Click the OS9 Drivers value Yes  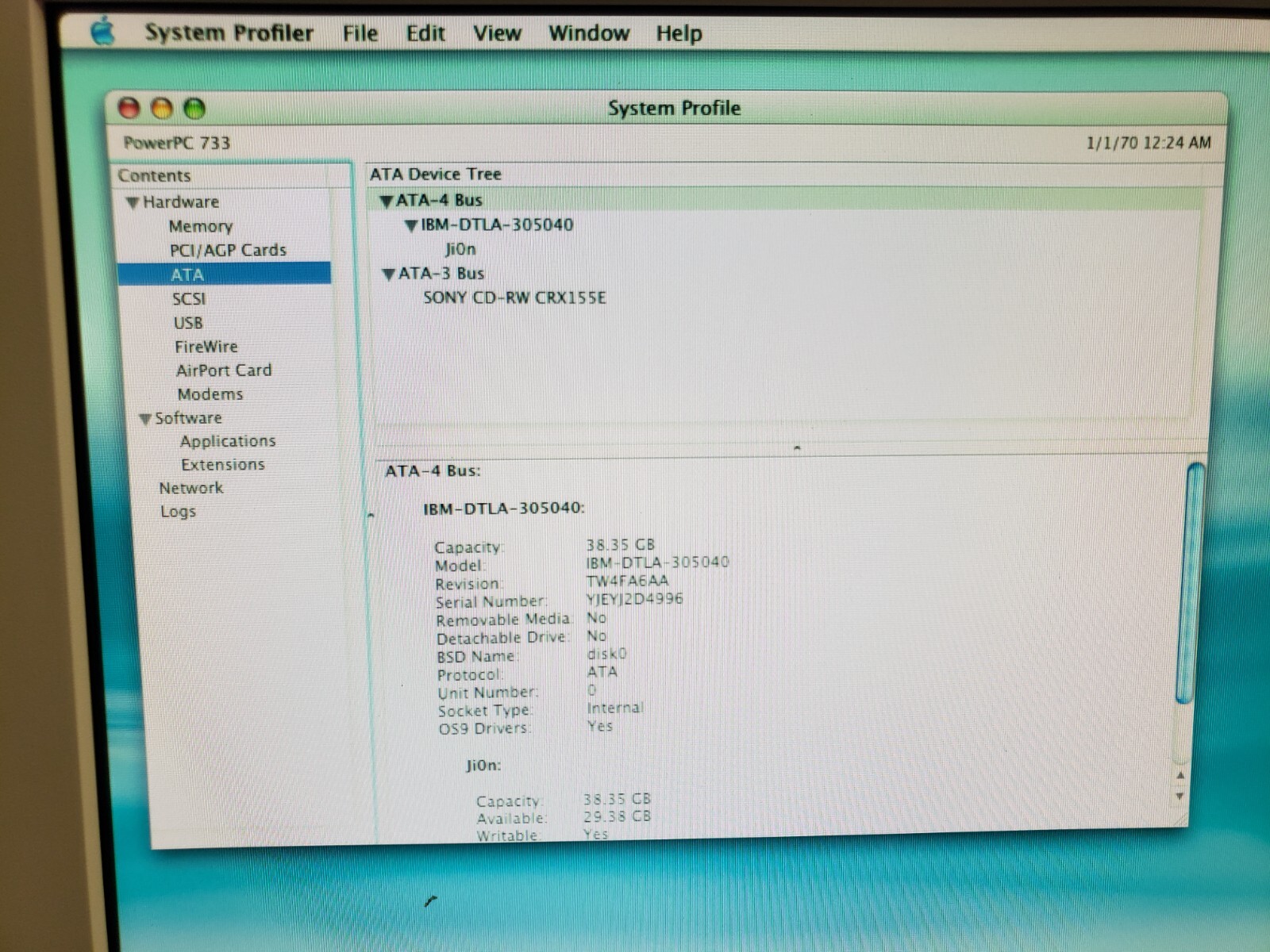coord(600,726)
